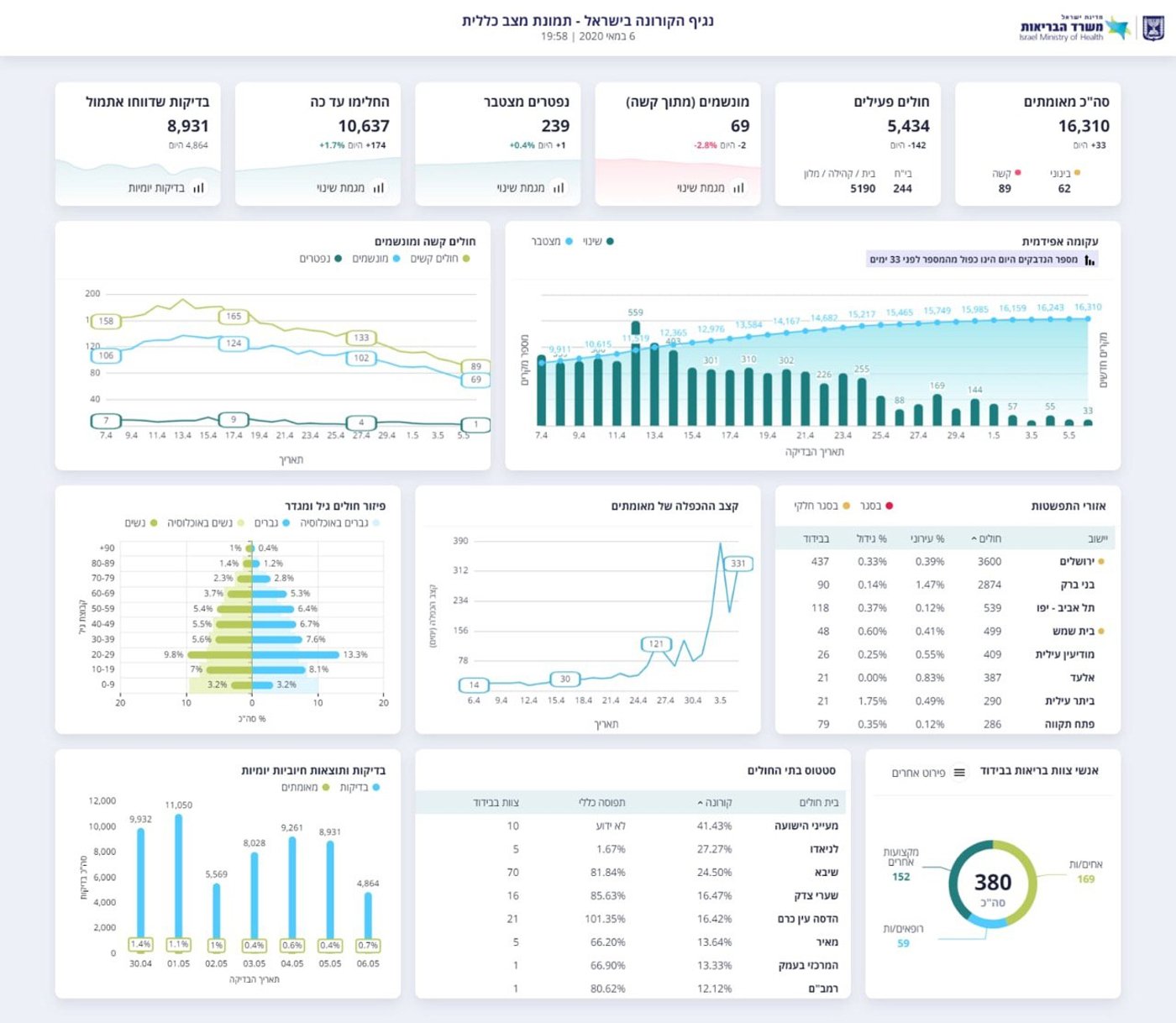Toggle נפטרים series in severe patients legend
The width and height of the screenshot is (1176, 1023).
point(321,259)
